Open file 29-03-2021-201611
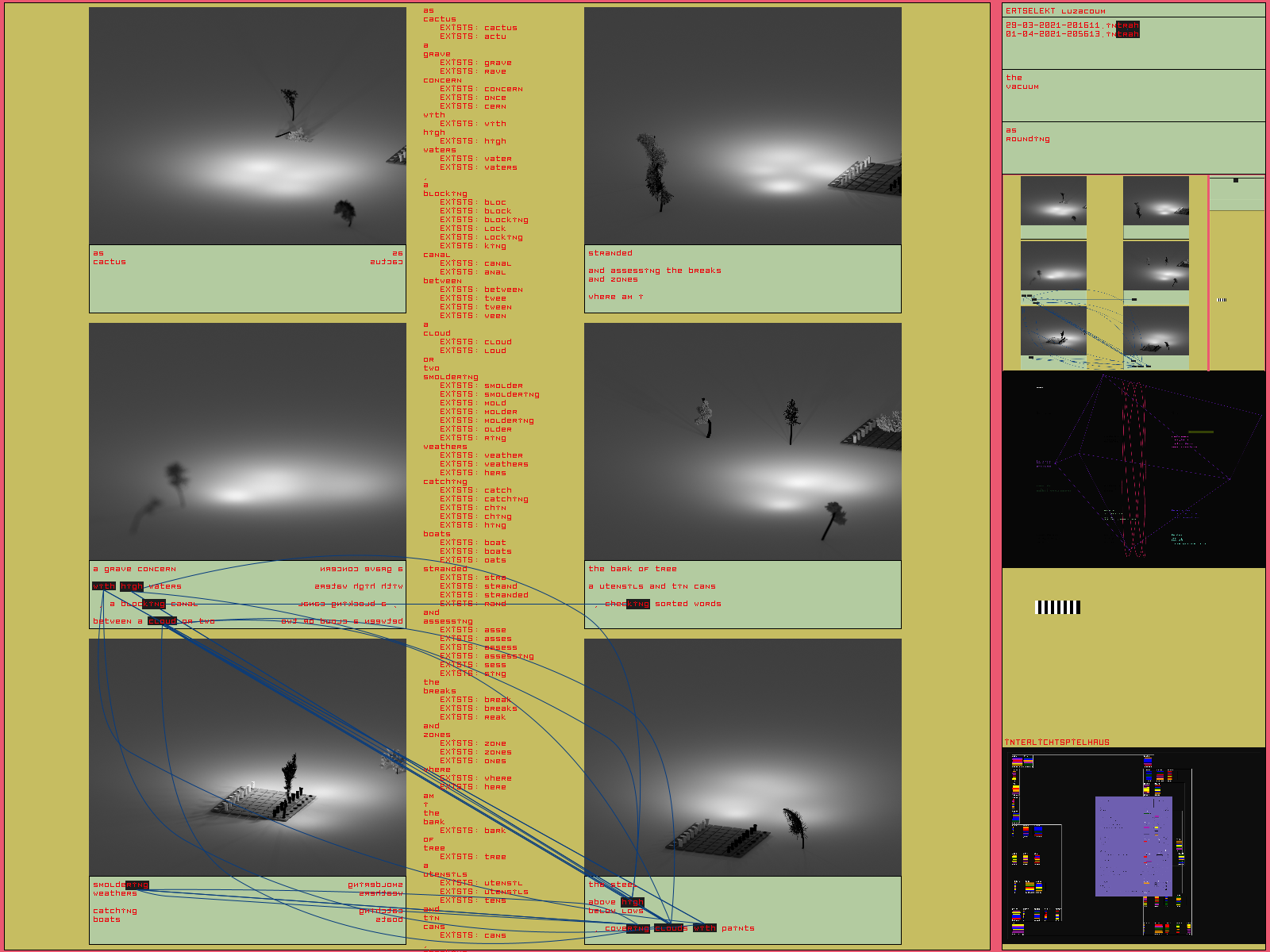1270x952 pixels. pos(1072,25)
